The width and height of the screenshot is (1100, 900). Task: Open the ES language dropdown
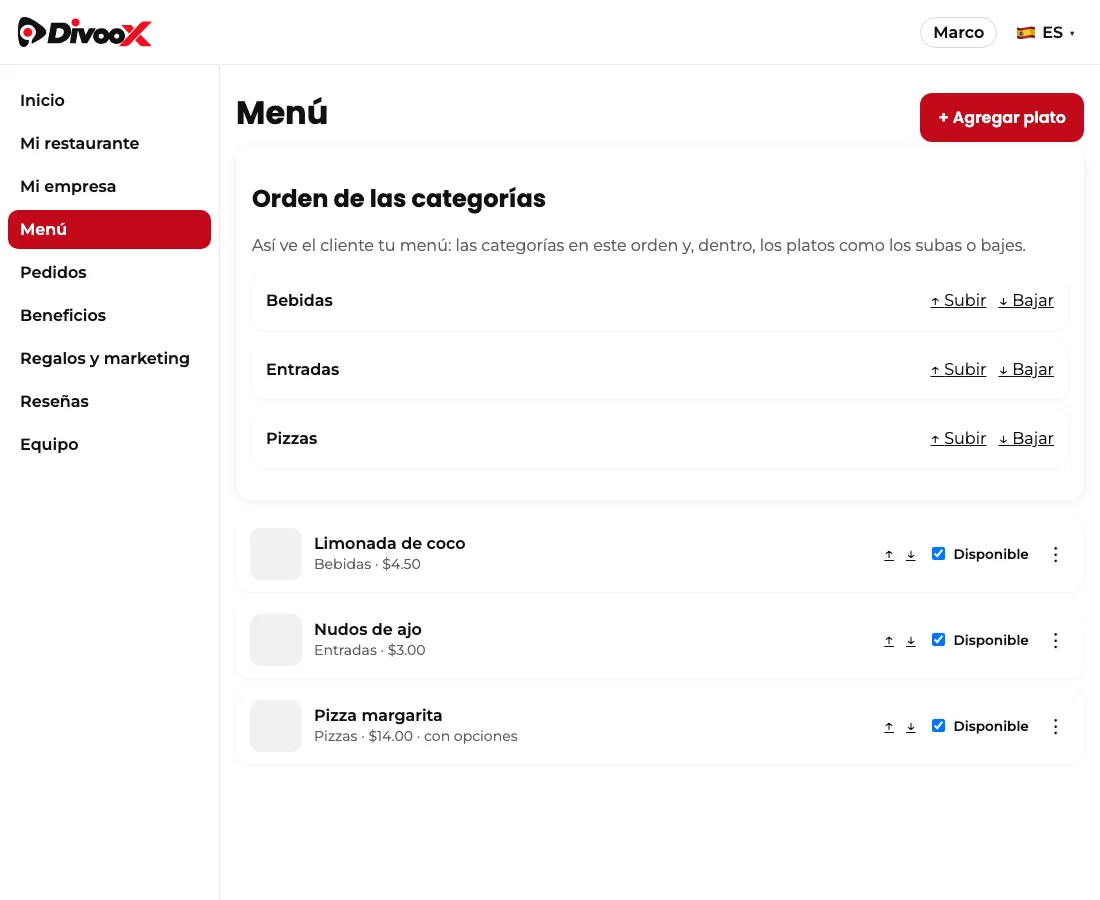point(1046,32)
